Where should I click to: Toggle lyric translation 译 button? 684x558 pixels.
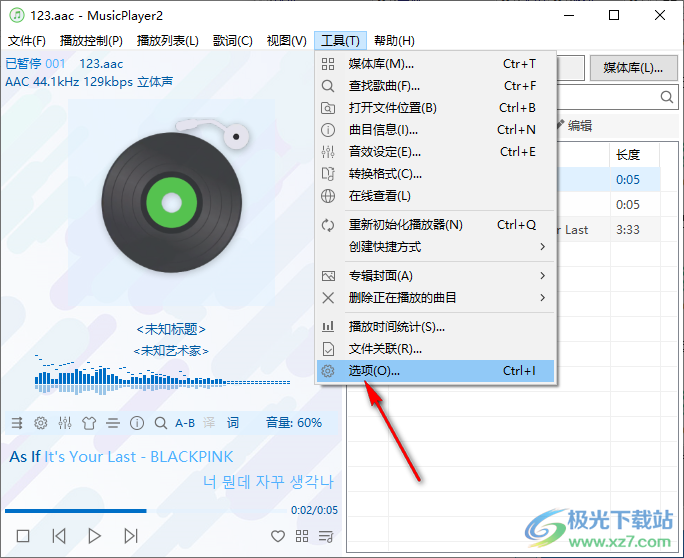pos(209,423)
